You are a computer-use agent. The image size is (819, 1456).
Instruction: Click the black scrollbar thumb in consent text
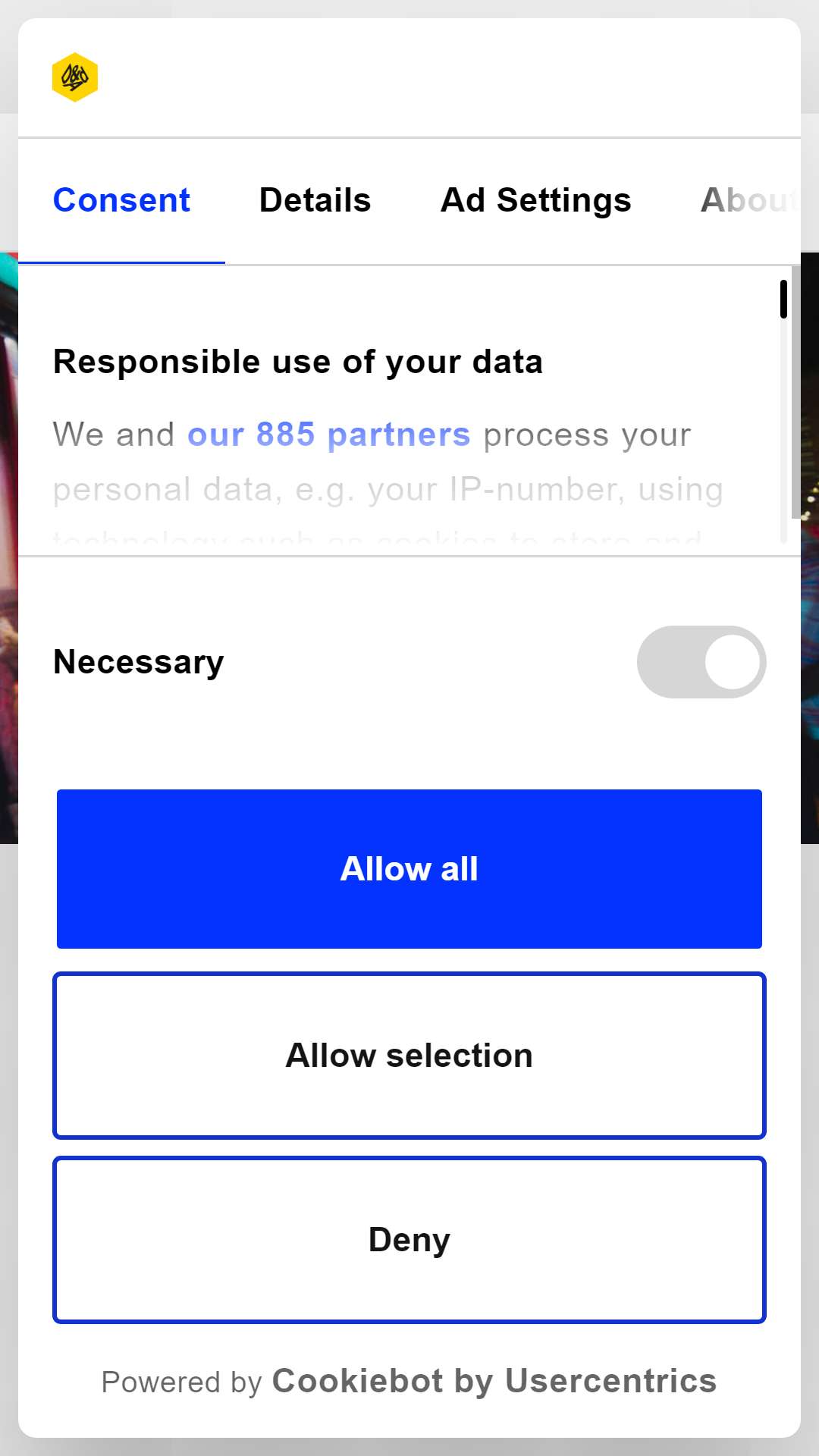(x=783, y=299)
